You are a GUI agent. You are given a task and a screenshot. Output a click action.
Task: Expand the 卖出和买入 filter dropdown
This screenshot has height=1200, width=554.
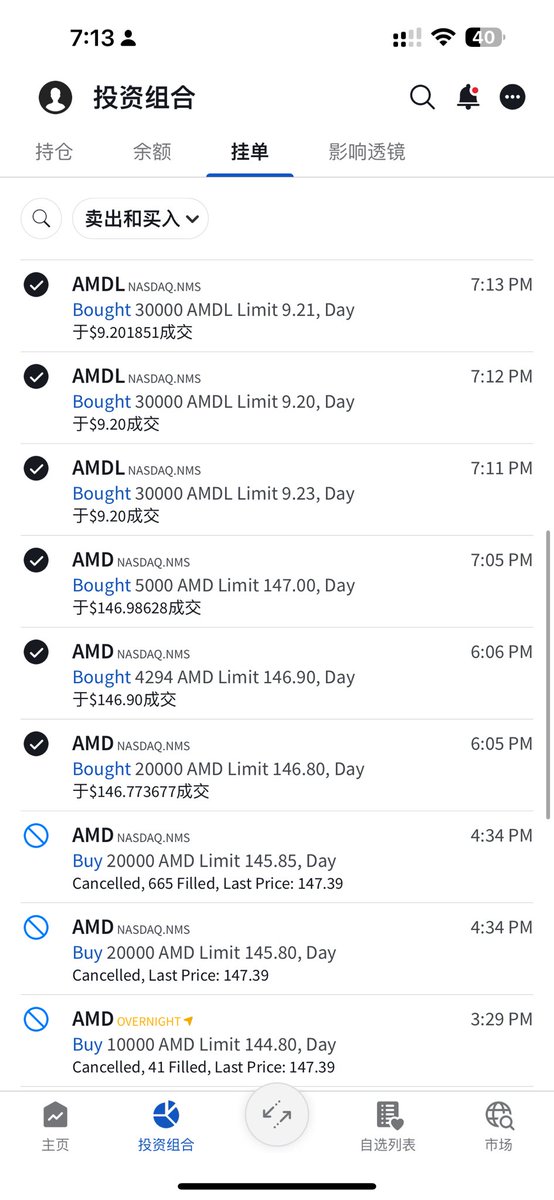click(140, 218)
